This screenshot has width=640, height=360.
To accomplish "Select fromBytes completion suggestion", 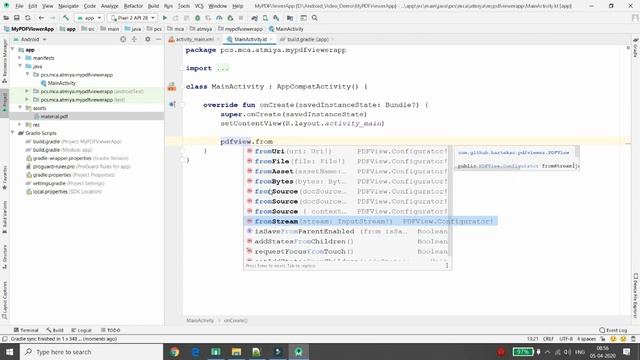I will tap(347, 181).
